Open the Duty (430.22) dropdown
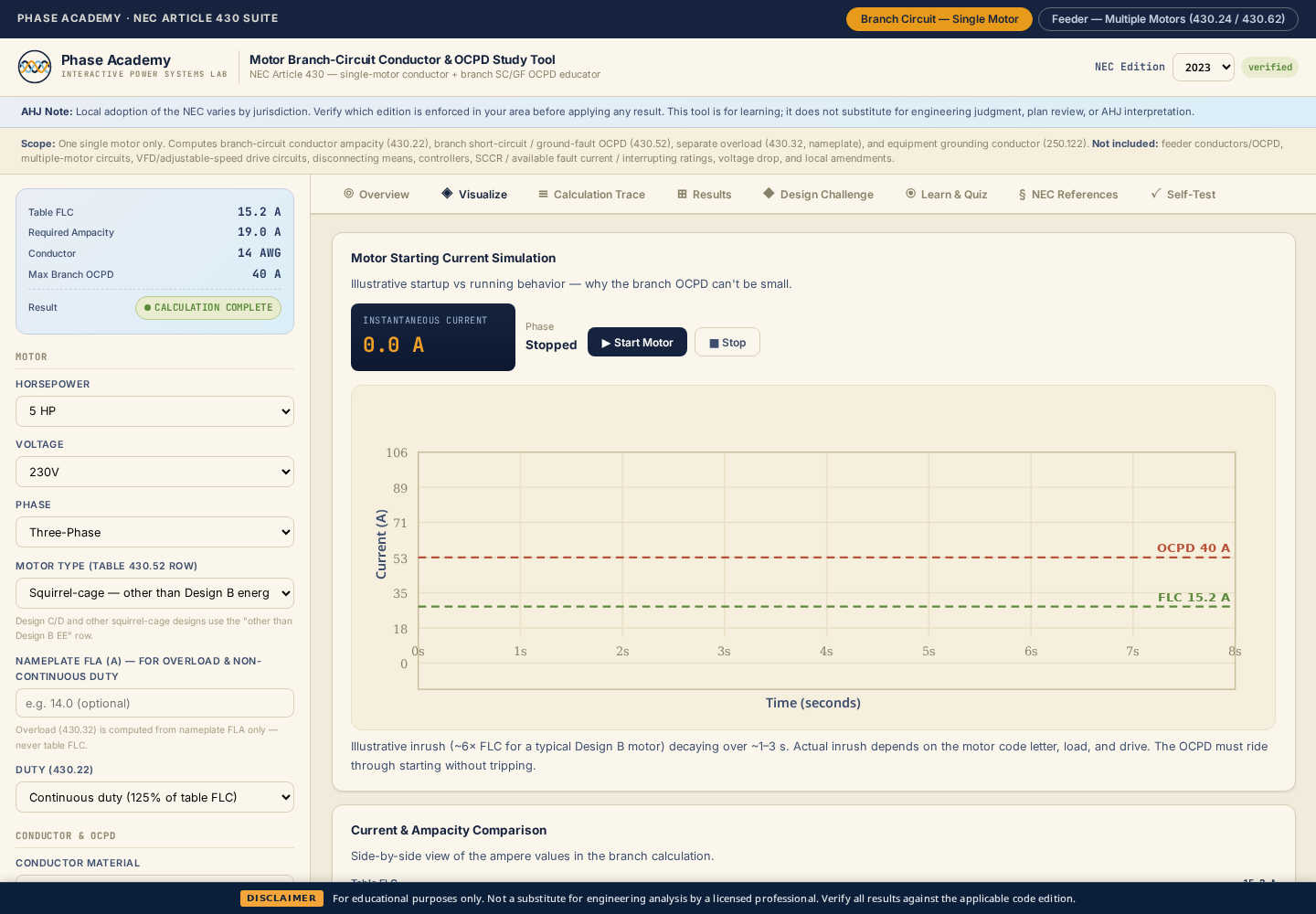Screen dimensions: 1316x914 [154, 797]
